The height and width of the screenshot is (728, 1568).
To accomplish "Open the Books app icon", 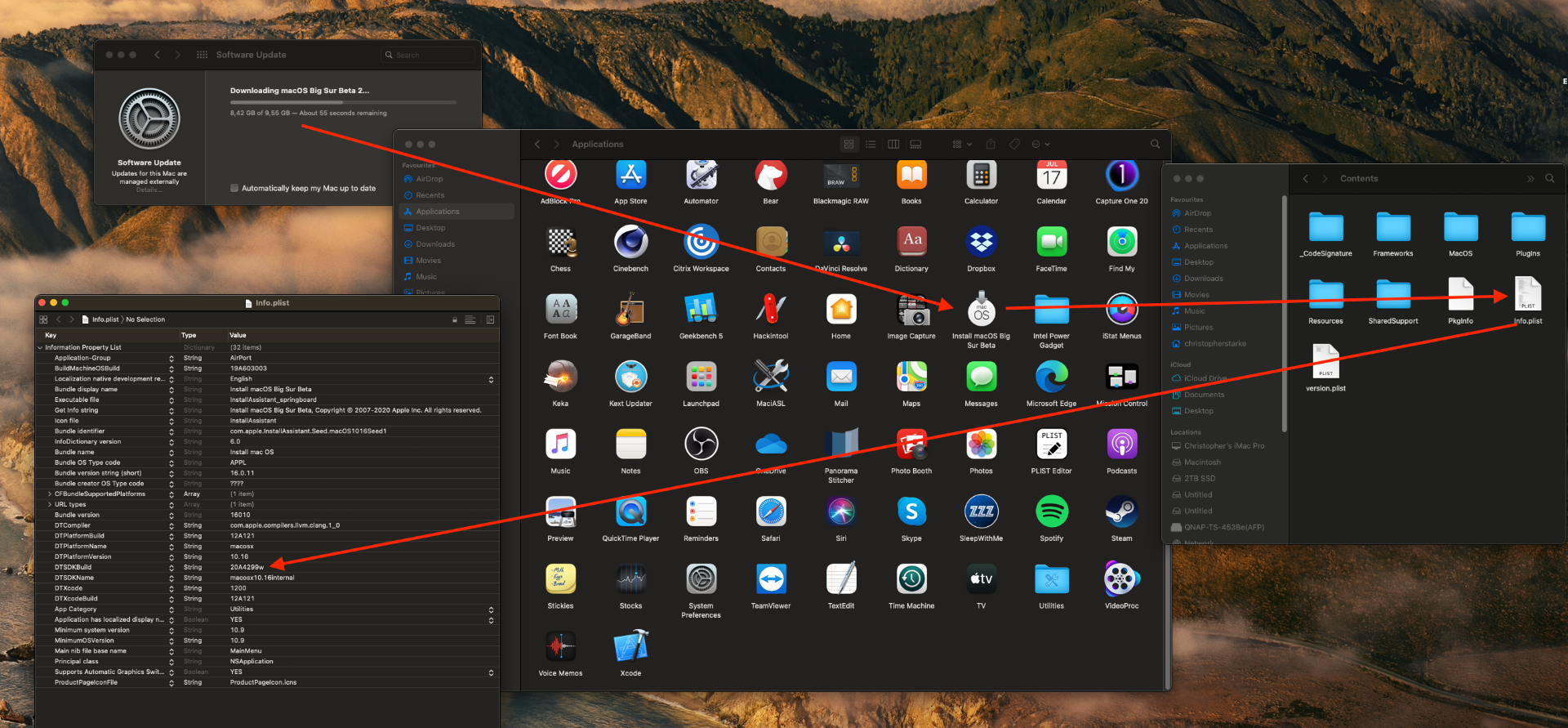I will tap(911, 175).
